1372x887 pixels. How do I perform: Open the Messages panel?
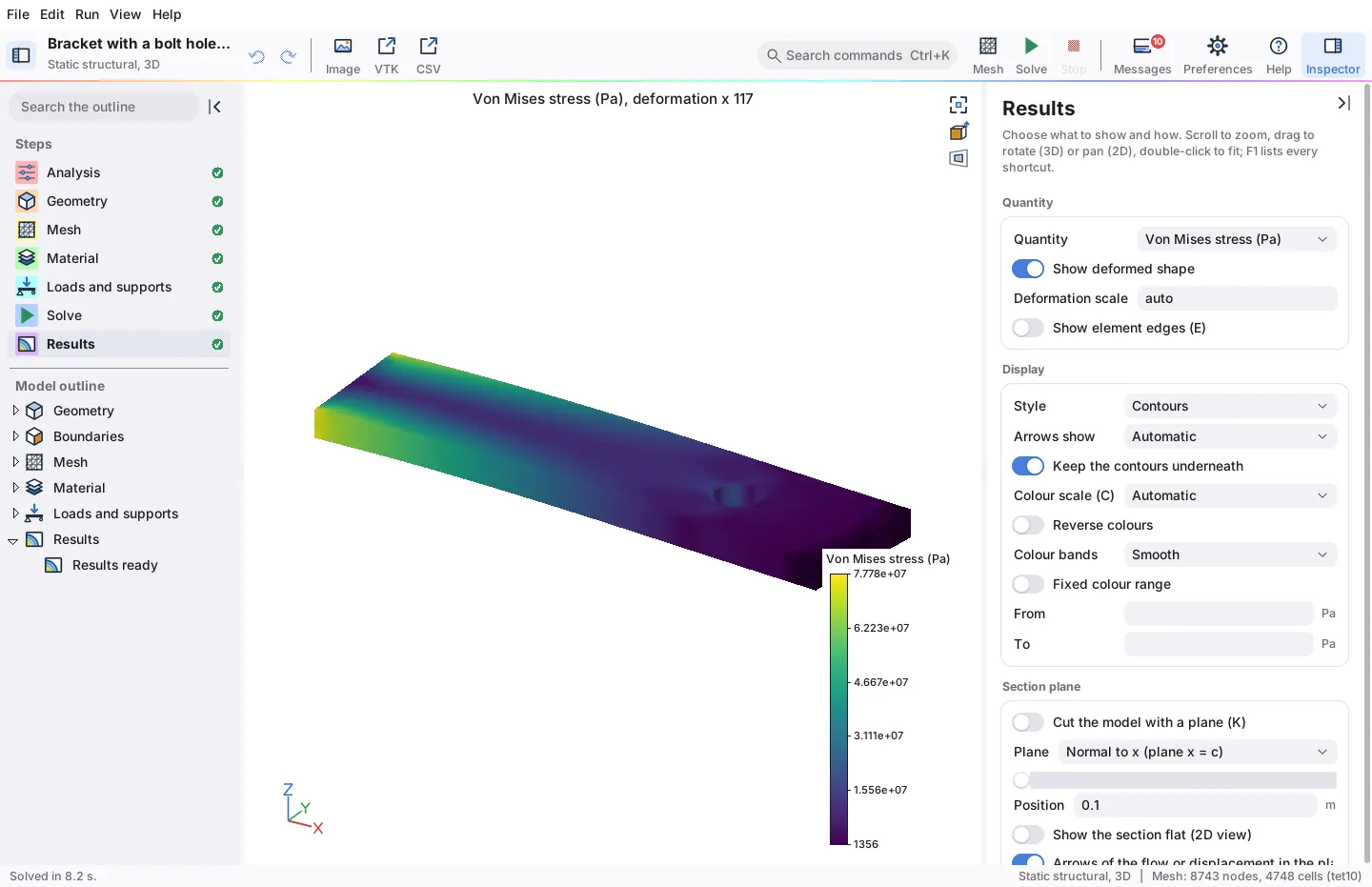(x=1142, y=55)
